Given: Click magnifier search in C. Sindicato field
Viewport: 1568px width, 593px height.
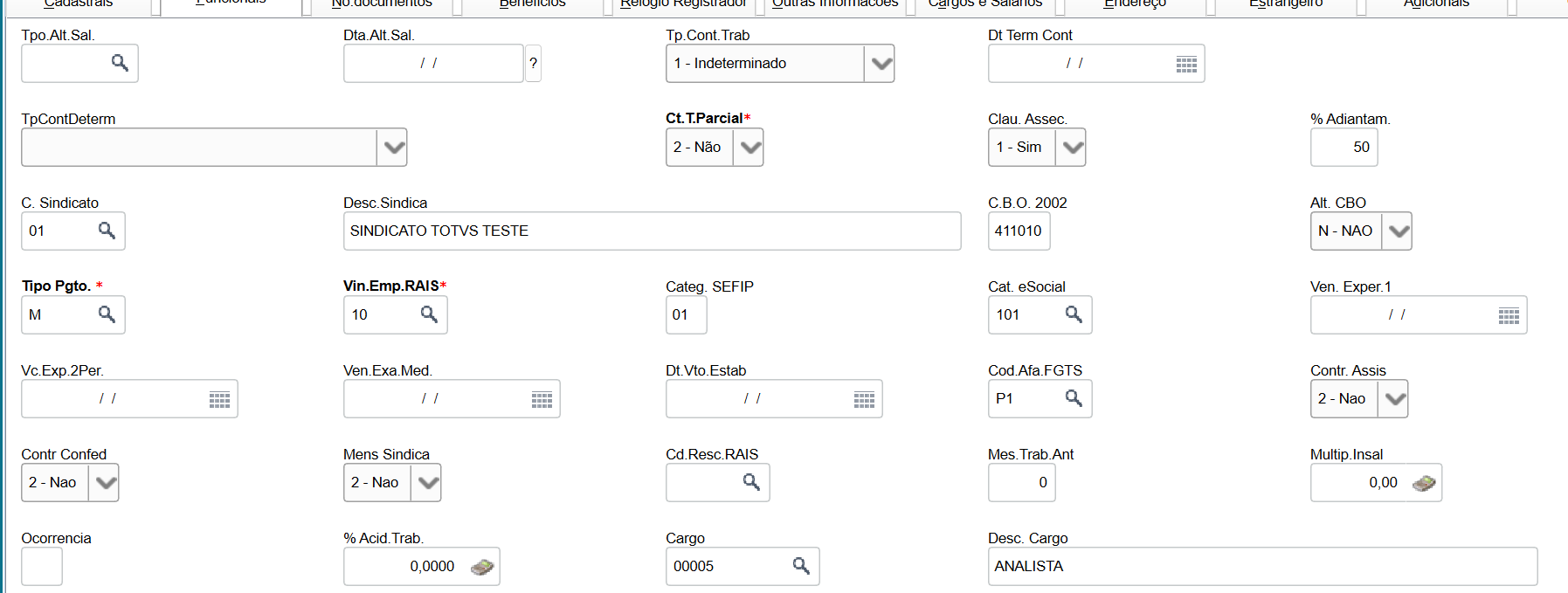Looking at the screenshot, I should click(x=107, y=231).
